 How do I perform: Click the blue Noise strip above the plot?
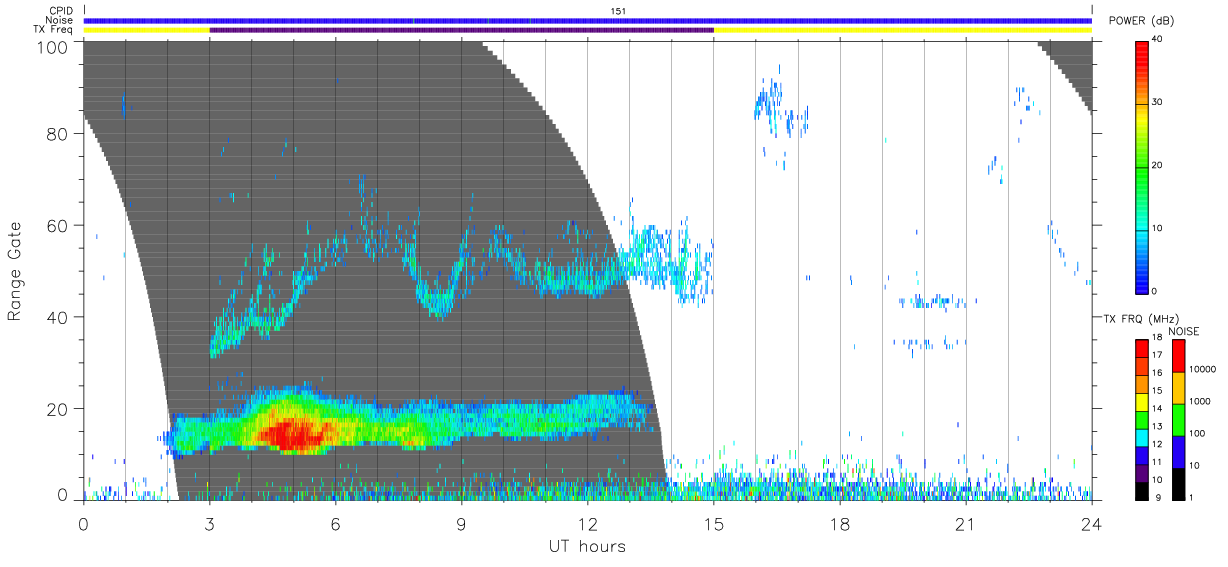588,20
